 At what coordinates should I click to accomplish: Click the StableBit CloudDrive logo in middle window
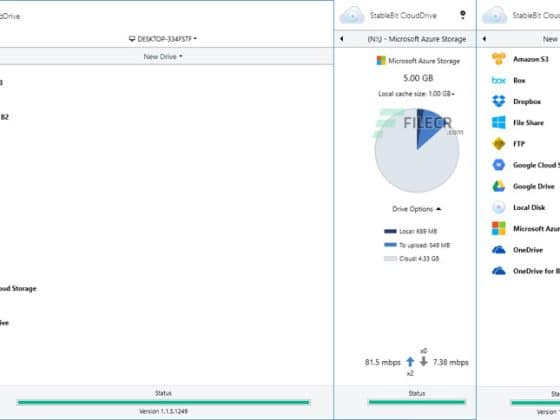pos(352,15)
